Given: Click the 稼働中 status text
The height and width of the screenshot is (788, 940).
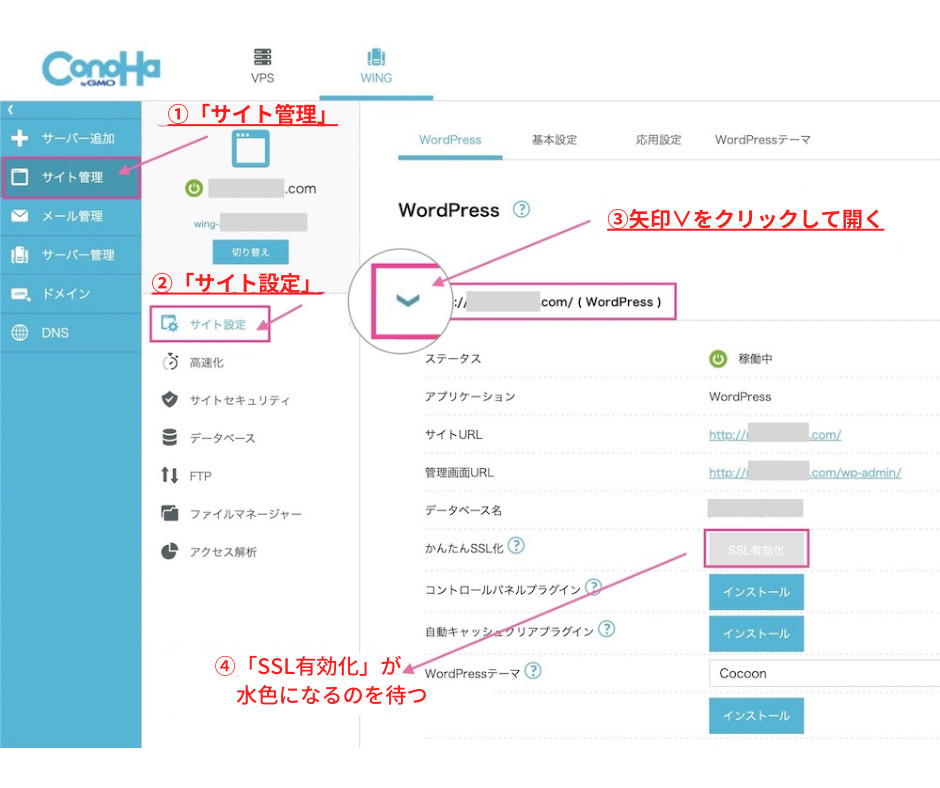Looking at the screenshot, I should (755, 359).
